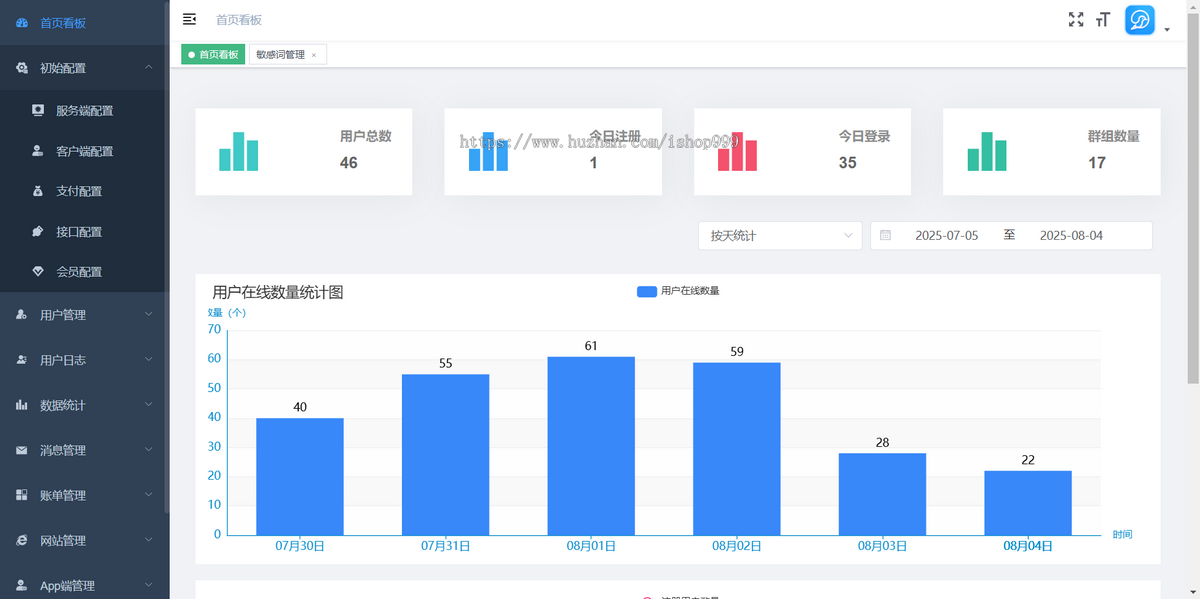1200x599 pixels.
Task: Click the 支付配置 money bag icon
Action: point(38,191)
